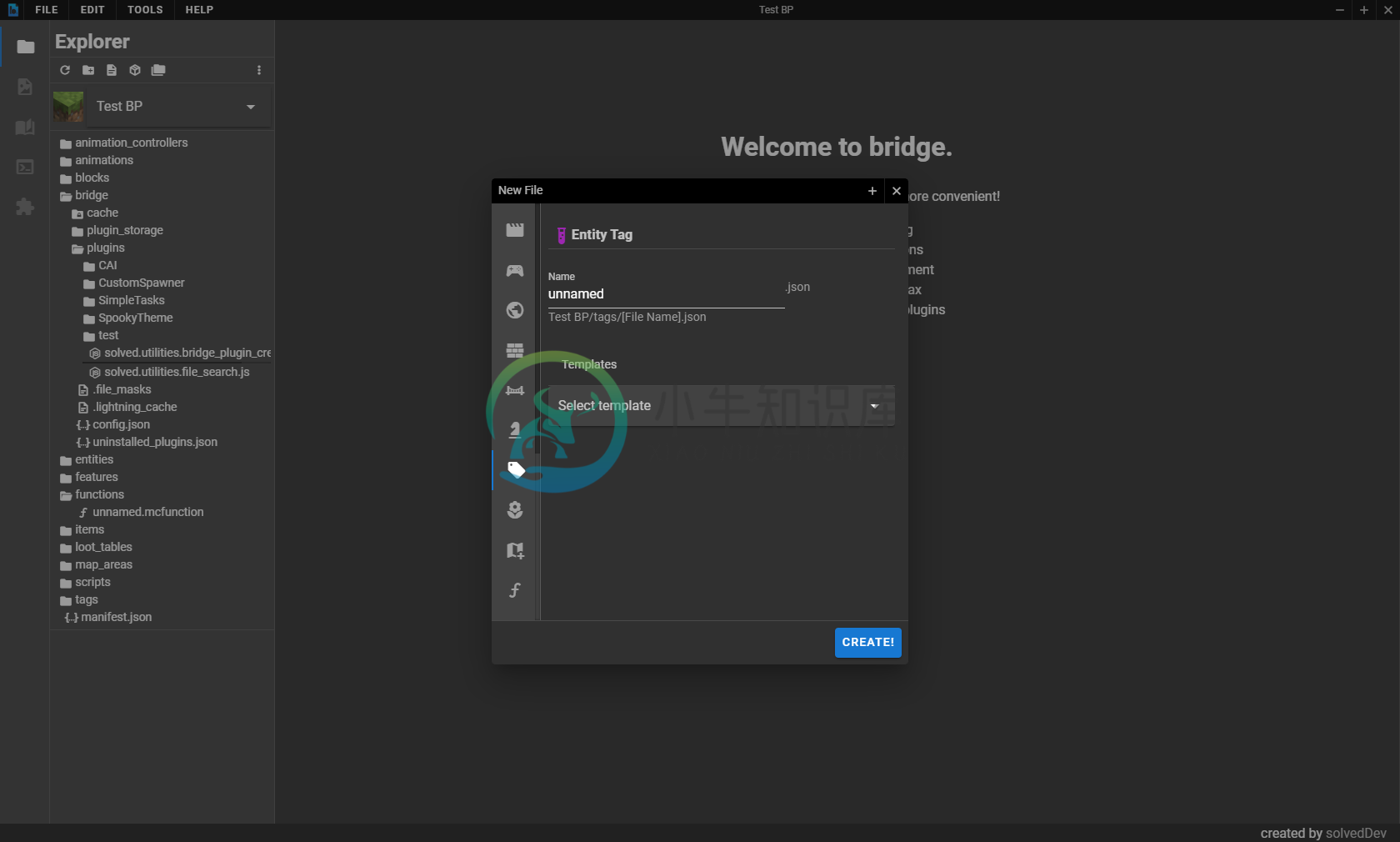Expand the items folder

click(x=82, y=529)
